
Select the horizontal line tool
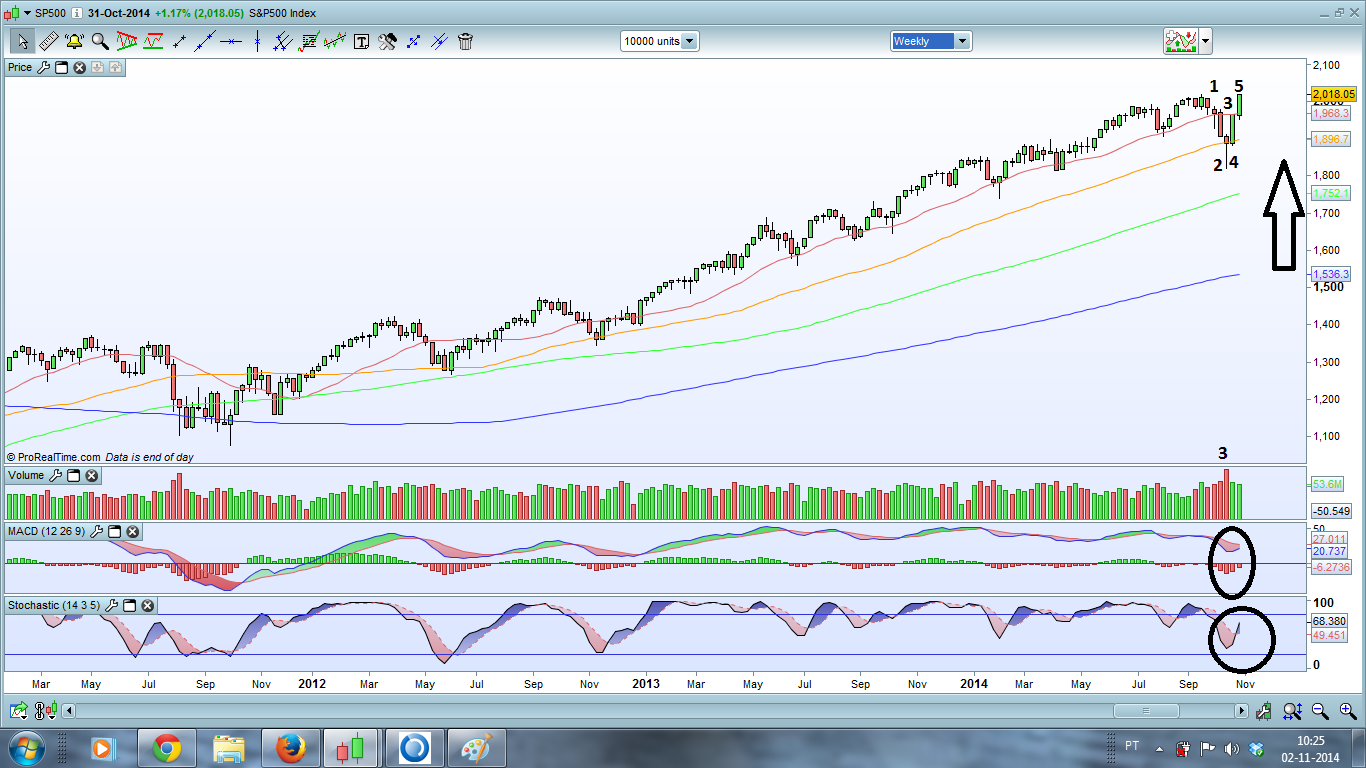[x=231, y=41]
